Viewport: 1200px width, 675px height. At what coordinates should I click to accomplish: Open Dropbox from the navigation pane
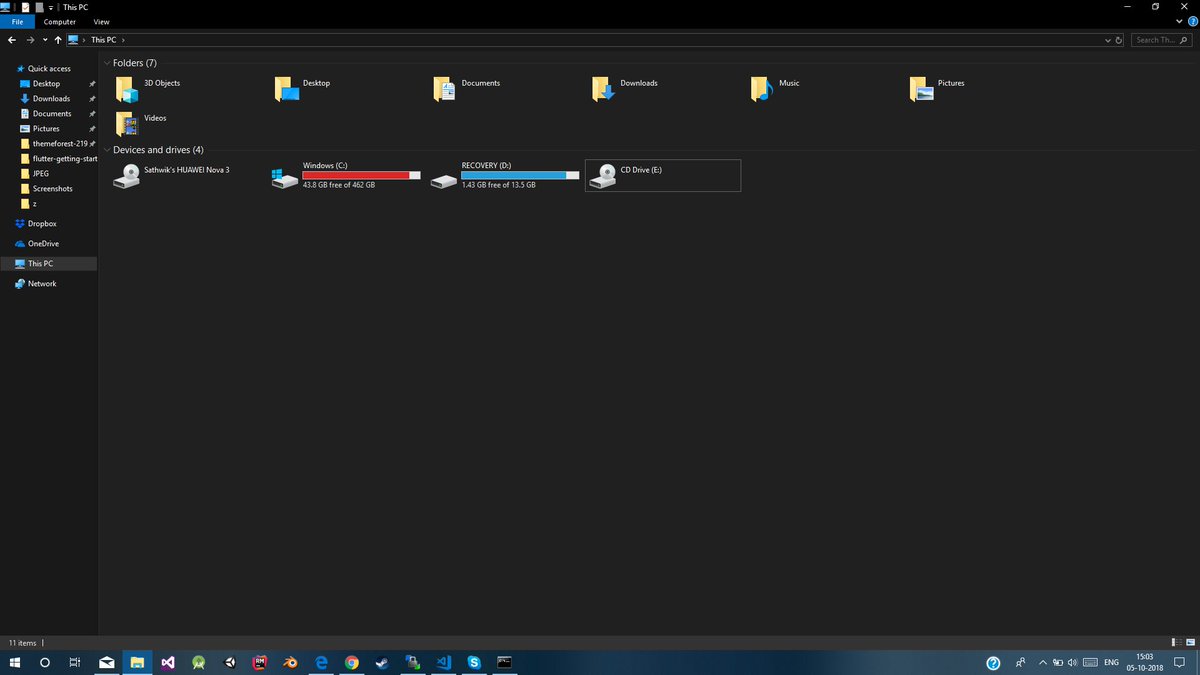point(40,223)
